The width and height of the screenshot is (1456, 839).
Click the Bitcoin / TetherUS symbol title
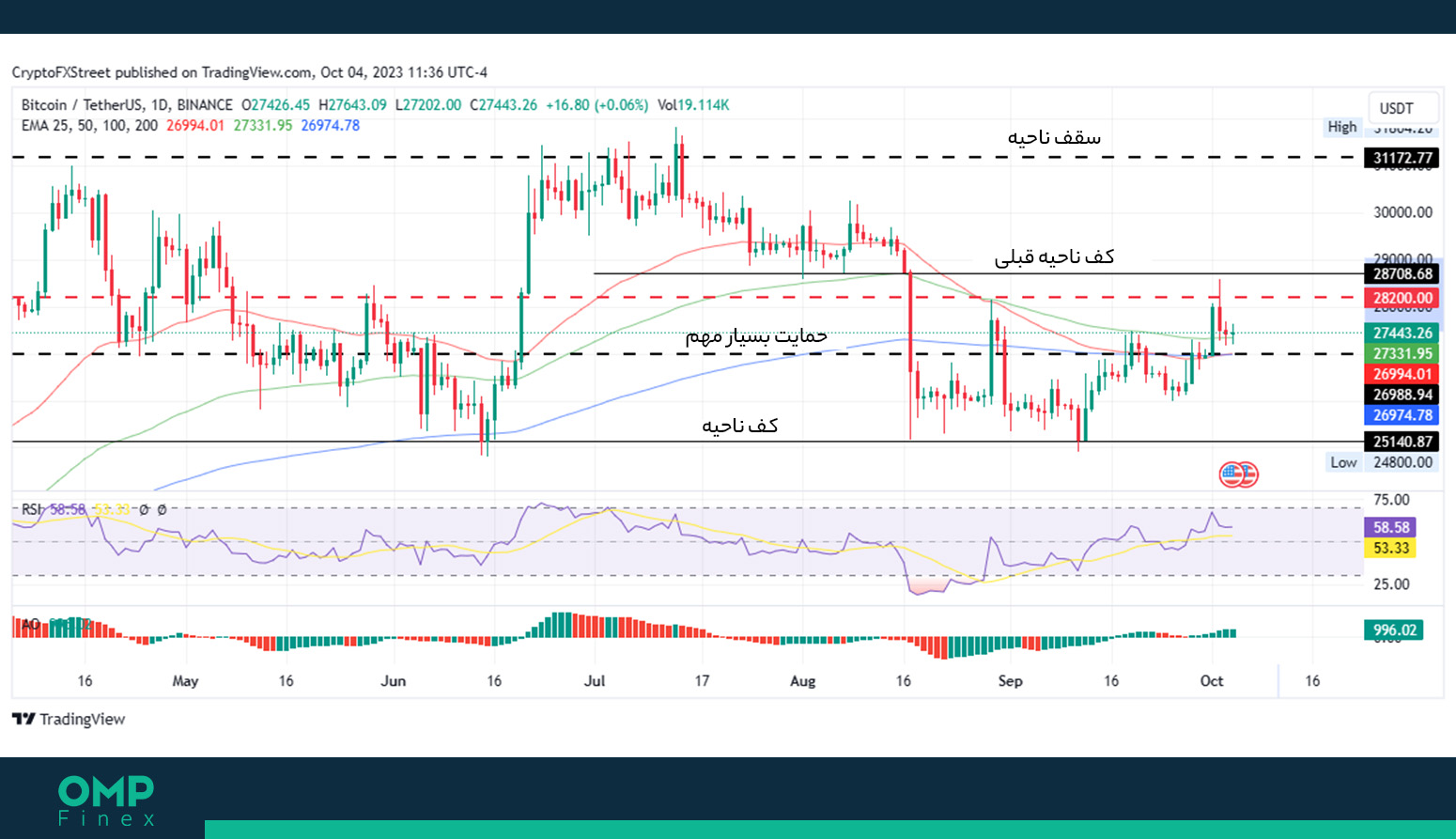pos(127,104)
